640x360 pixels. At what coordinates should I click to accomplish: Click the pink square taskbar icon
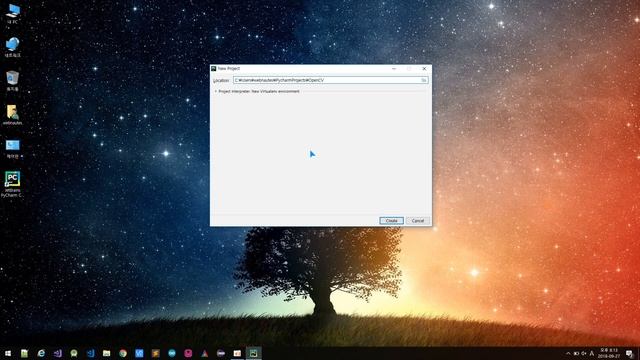188,353
